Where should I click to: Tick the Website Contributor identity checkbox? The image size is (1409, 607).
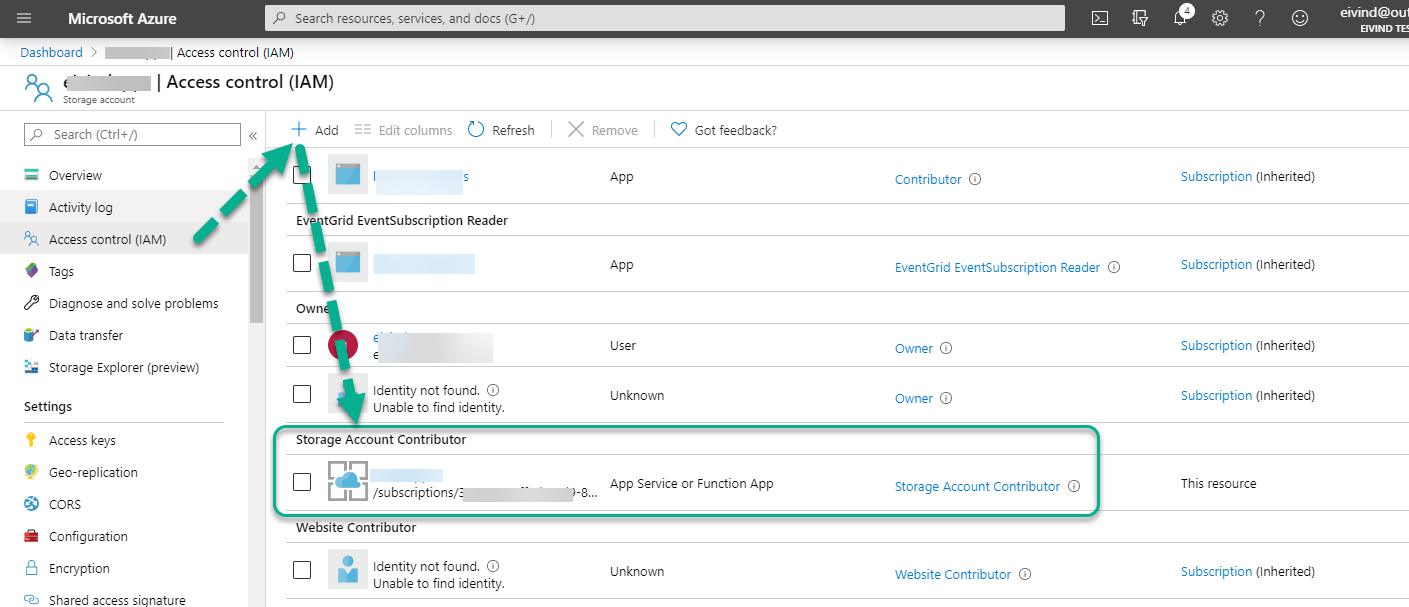click(302, 569)
